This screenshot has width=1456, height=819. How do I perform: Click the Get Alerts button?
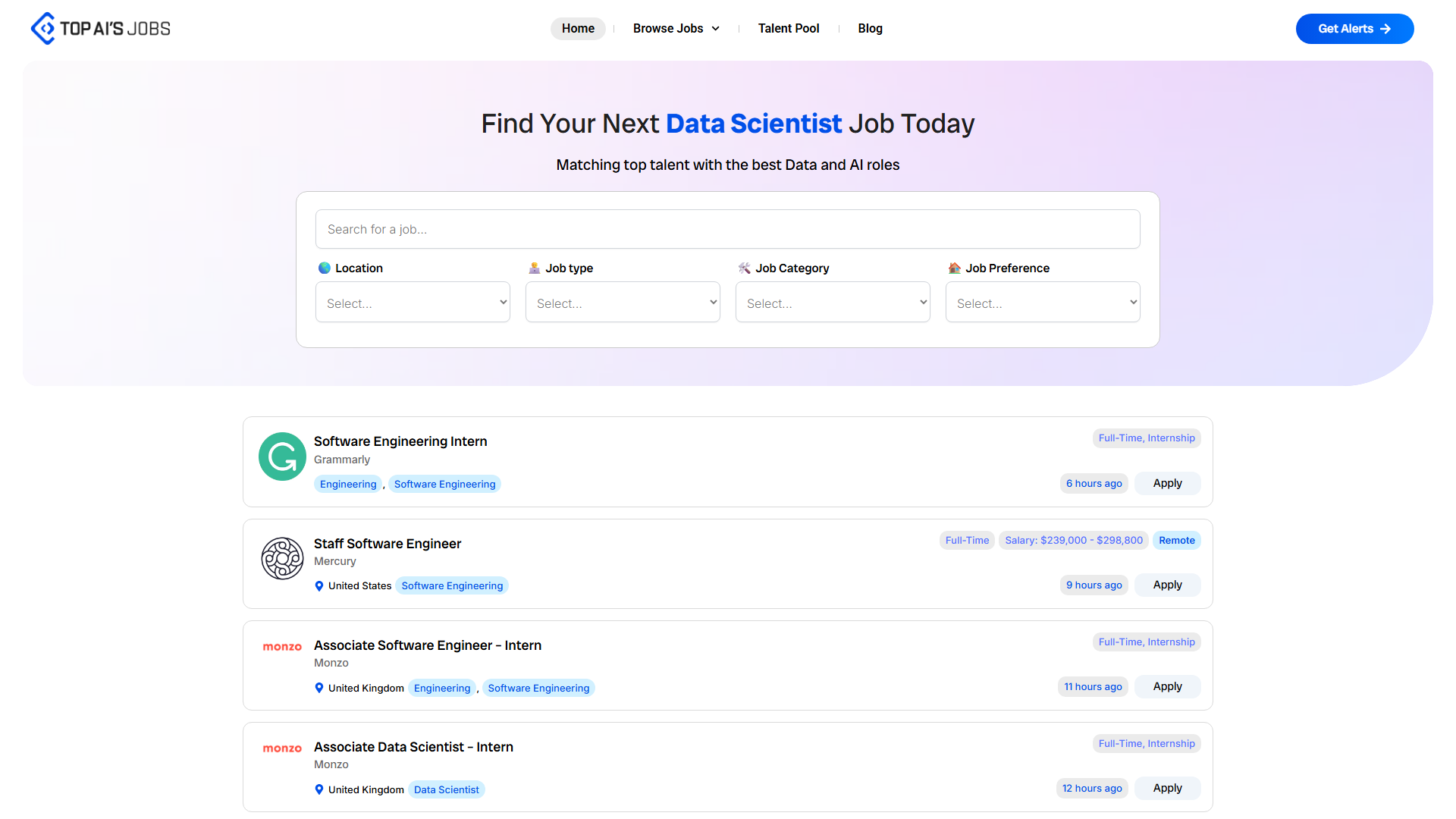(1354, 28)
